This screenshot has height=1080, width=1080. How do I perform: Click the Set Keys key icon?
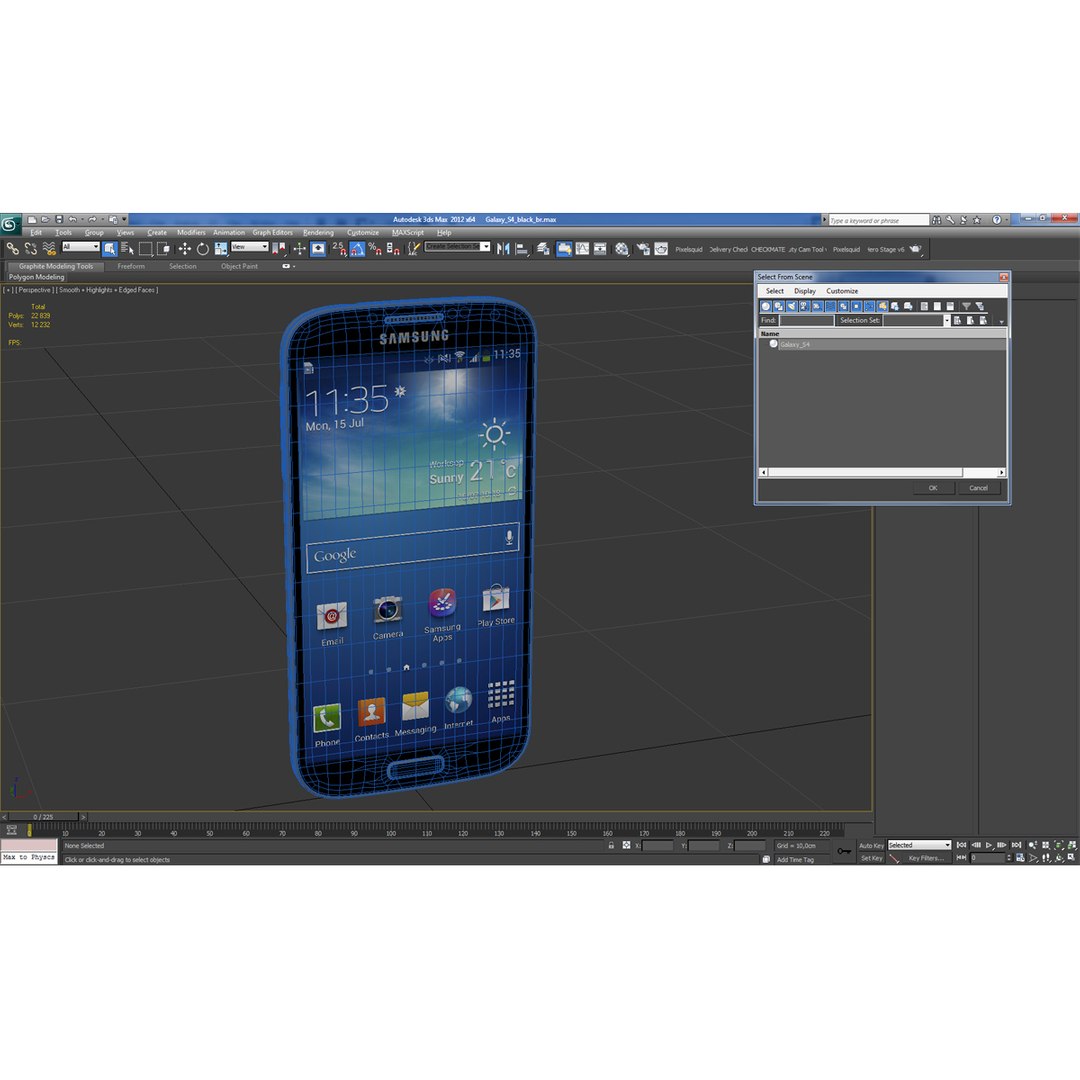844,851
